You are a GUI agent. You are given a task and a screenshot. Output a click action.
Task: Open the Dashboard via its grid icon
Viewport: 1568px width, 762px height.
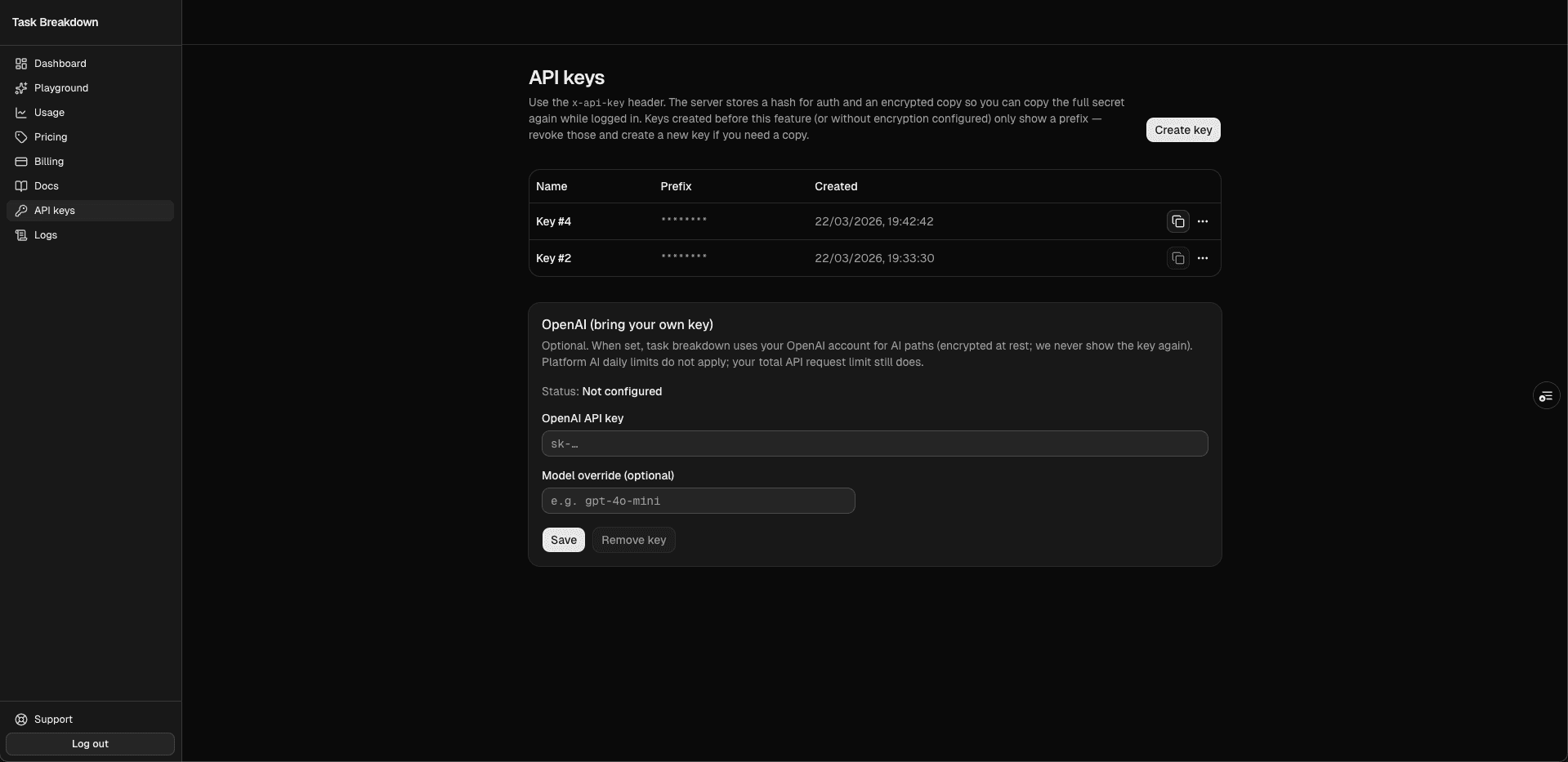pos(20,63)
